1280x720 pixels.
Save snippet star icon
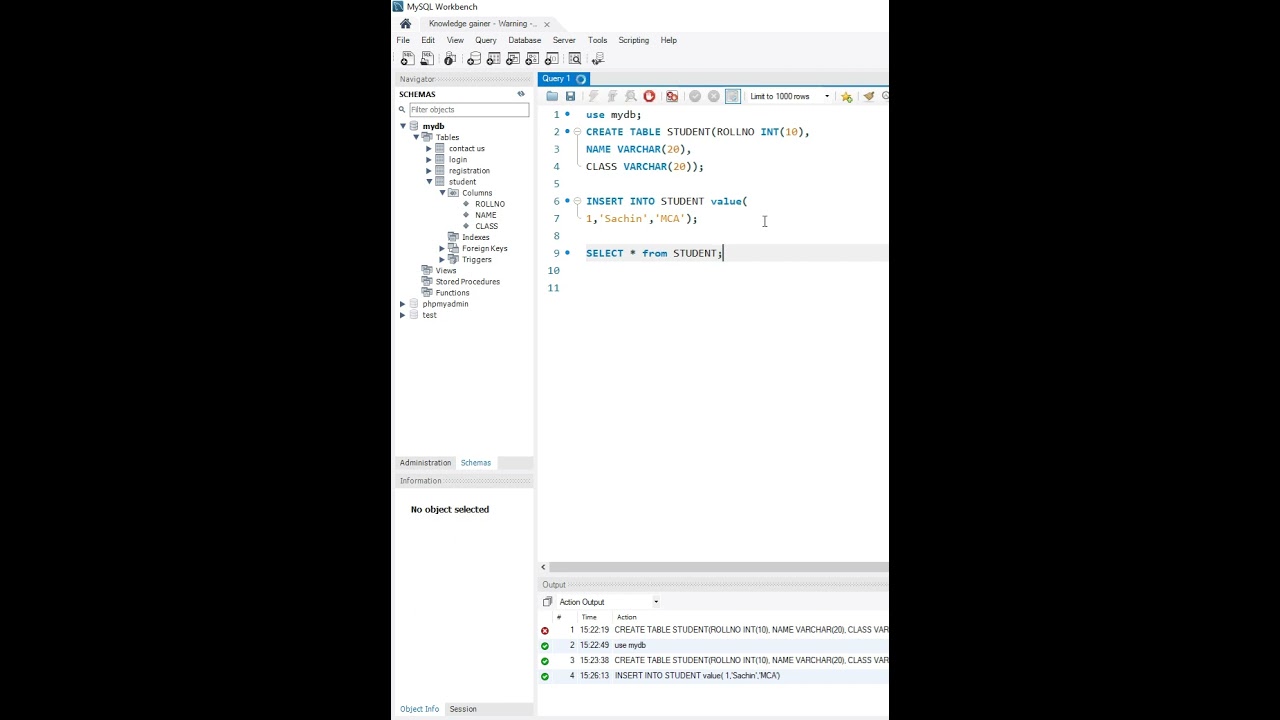[x=846, y=96]
